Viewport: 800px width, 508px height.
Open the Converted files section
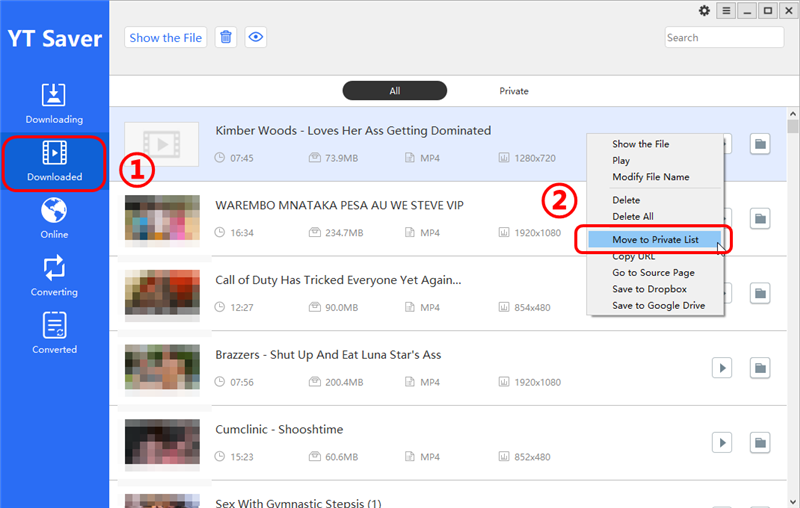click(x=54, y=333)
